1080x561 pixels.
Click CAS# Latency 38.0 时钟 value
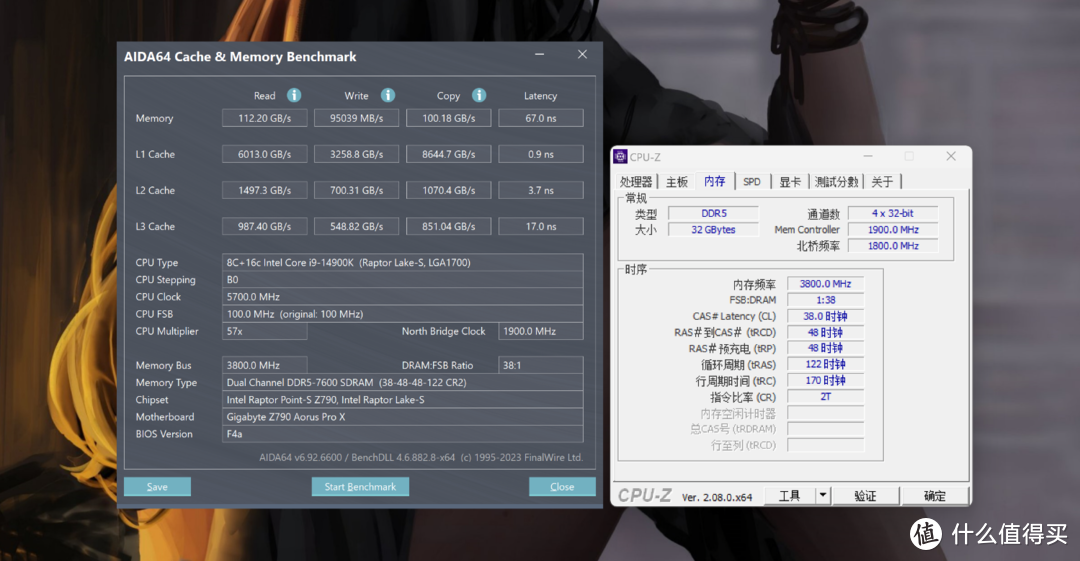coord(825,316)
